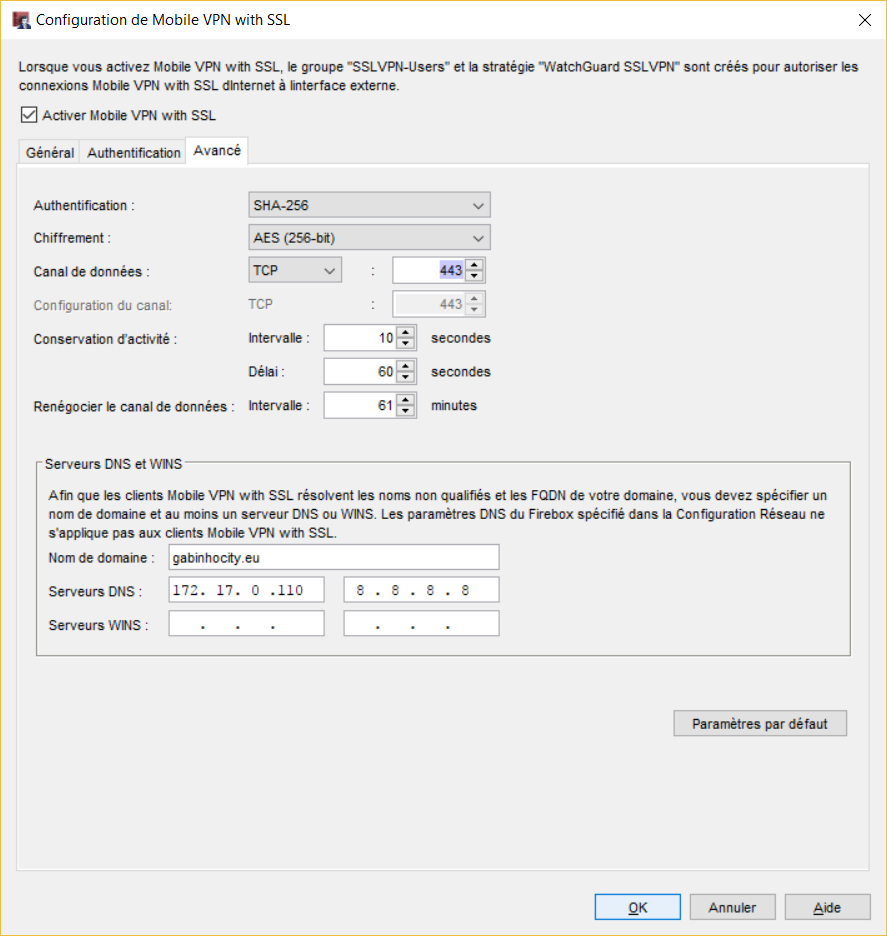This screenshot has width=887, height=936.
Task: Open the TCP Canal de données dropdown
Action: (295, 270)
